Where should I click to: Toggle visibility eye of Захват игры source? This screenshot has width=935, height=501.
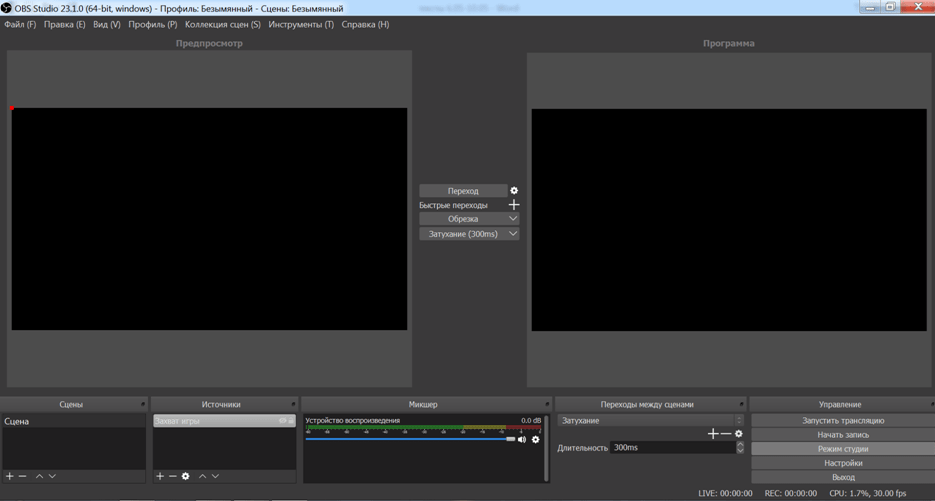tap(282, 421)
